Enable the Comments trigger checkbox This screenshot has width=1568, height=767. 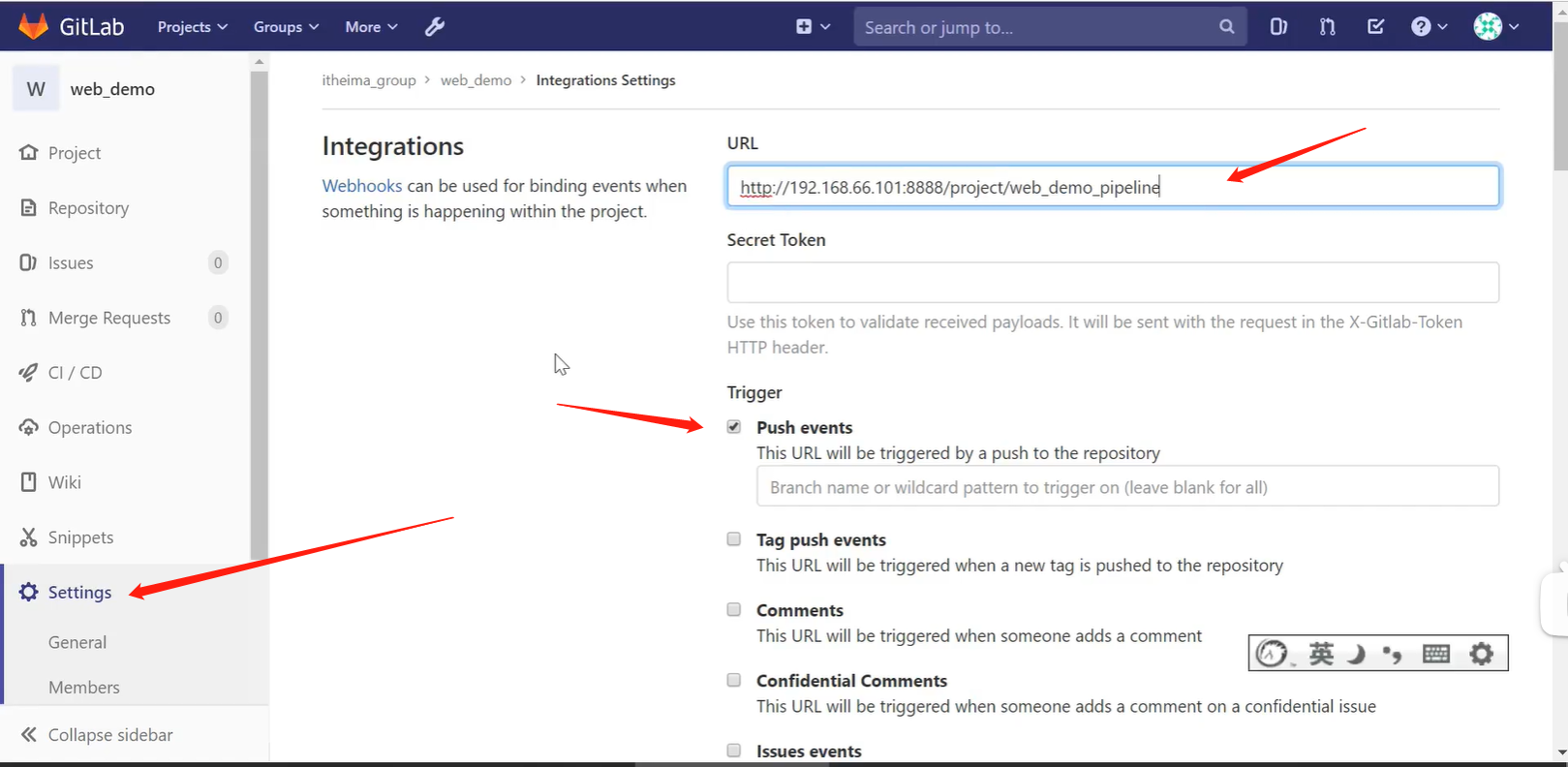pos(734,610)
